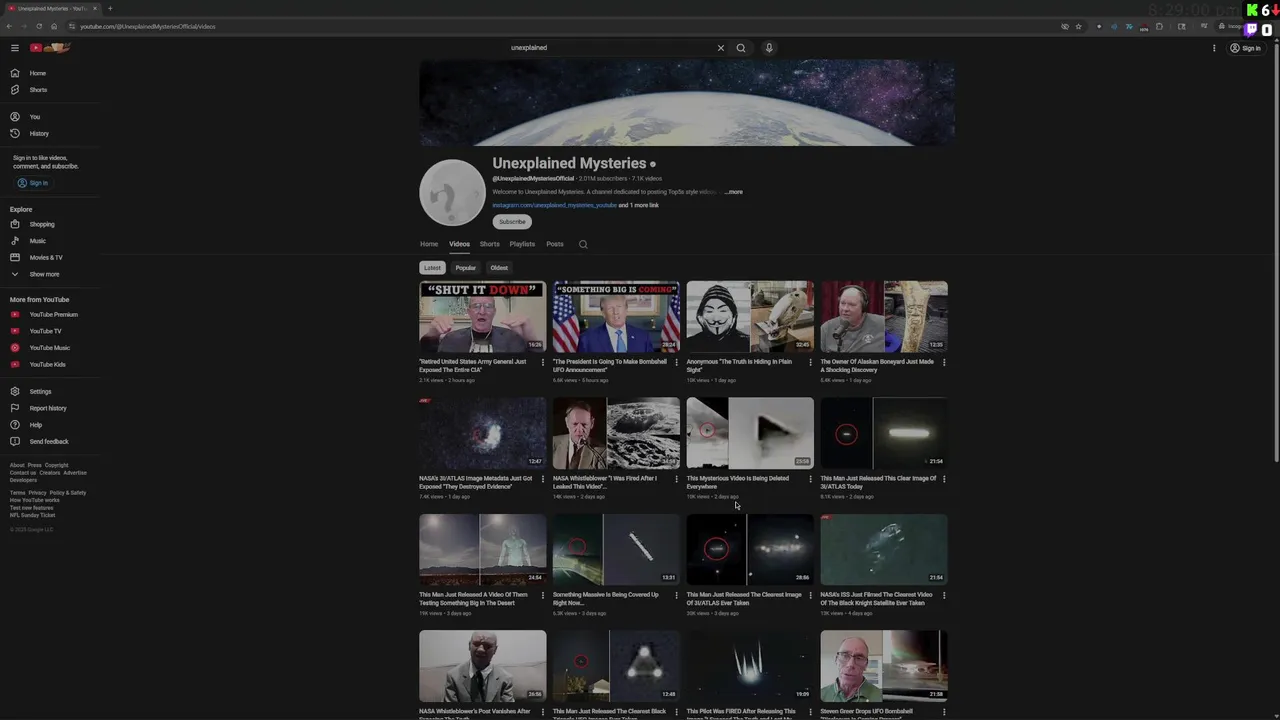Image resolution: width=1280 pixels, height=720 pixels.
Task: Switch to channel Shorts tab
Action: 489,244
